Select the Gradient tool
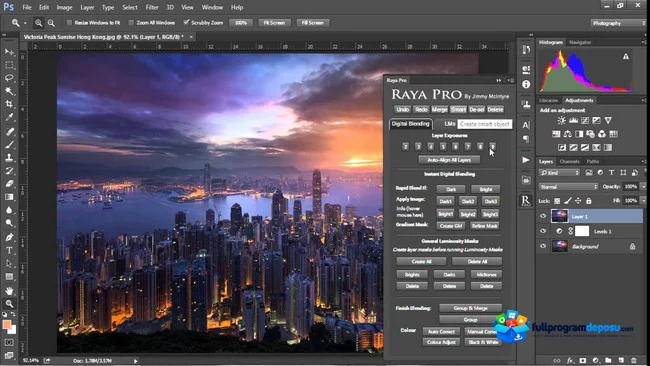Screen dimensions: 650x366 (x=9, y=197)
